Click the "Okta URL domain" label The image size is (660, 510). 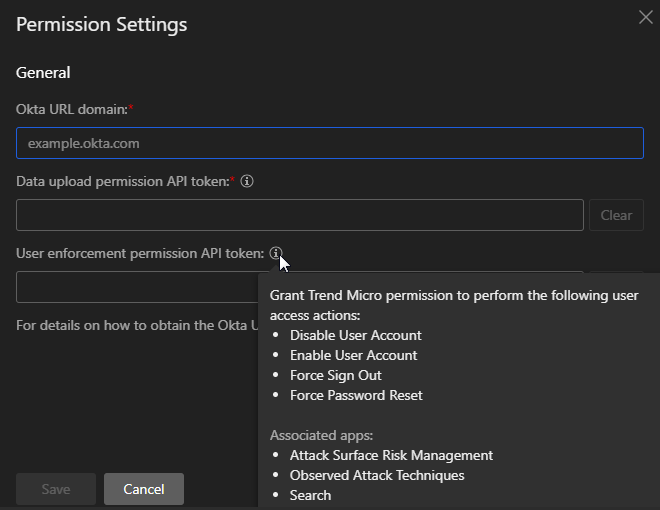[x=71, y=108]
